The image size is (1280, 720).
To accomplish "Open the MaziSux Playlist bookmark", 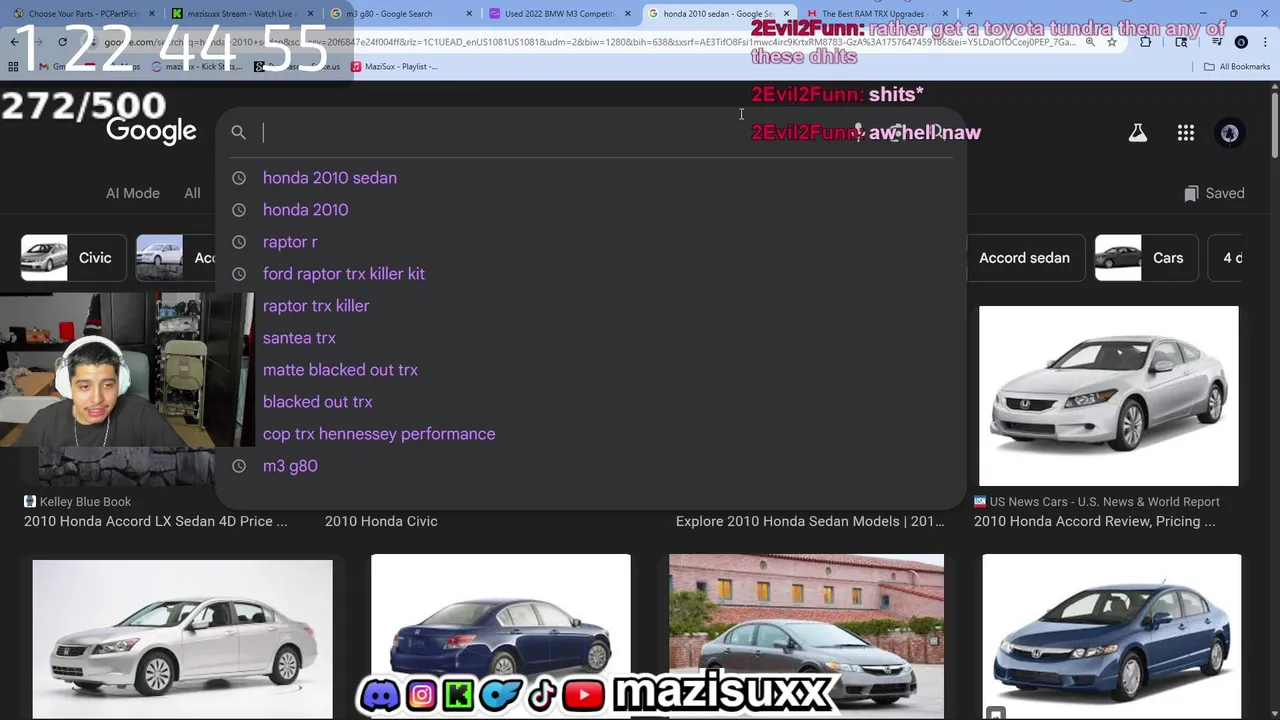I will 394,67.
